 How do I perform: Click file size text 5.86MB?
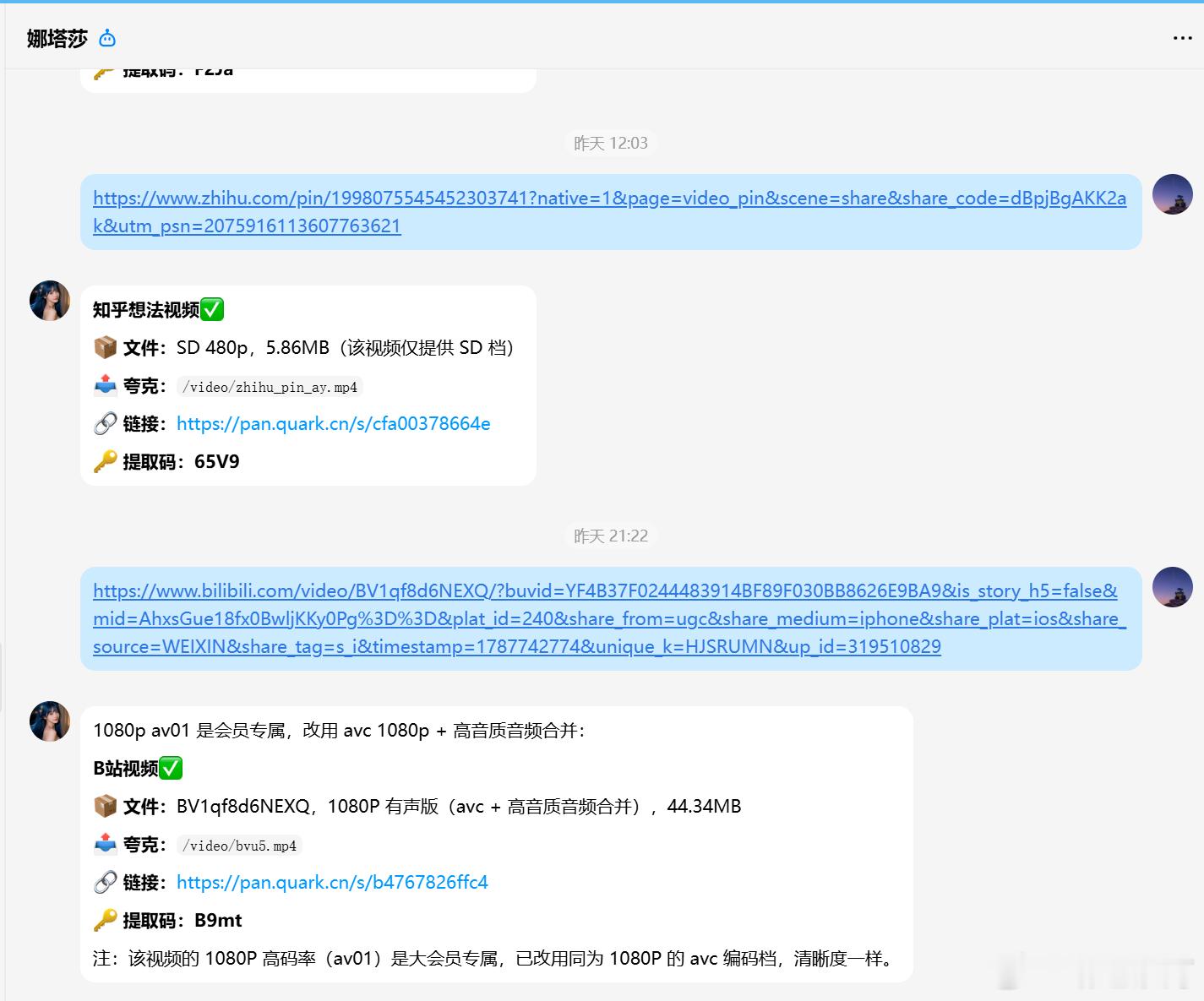click(297, 348)
